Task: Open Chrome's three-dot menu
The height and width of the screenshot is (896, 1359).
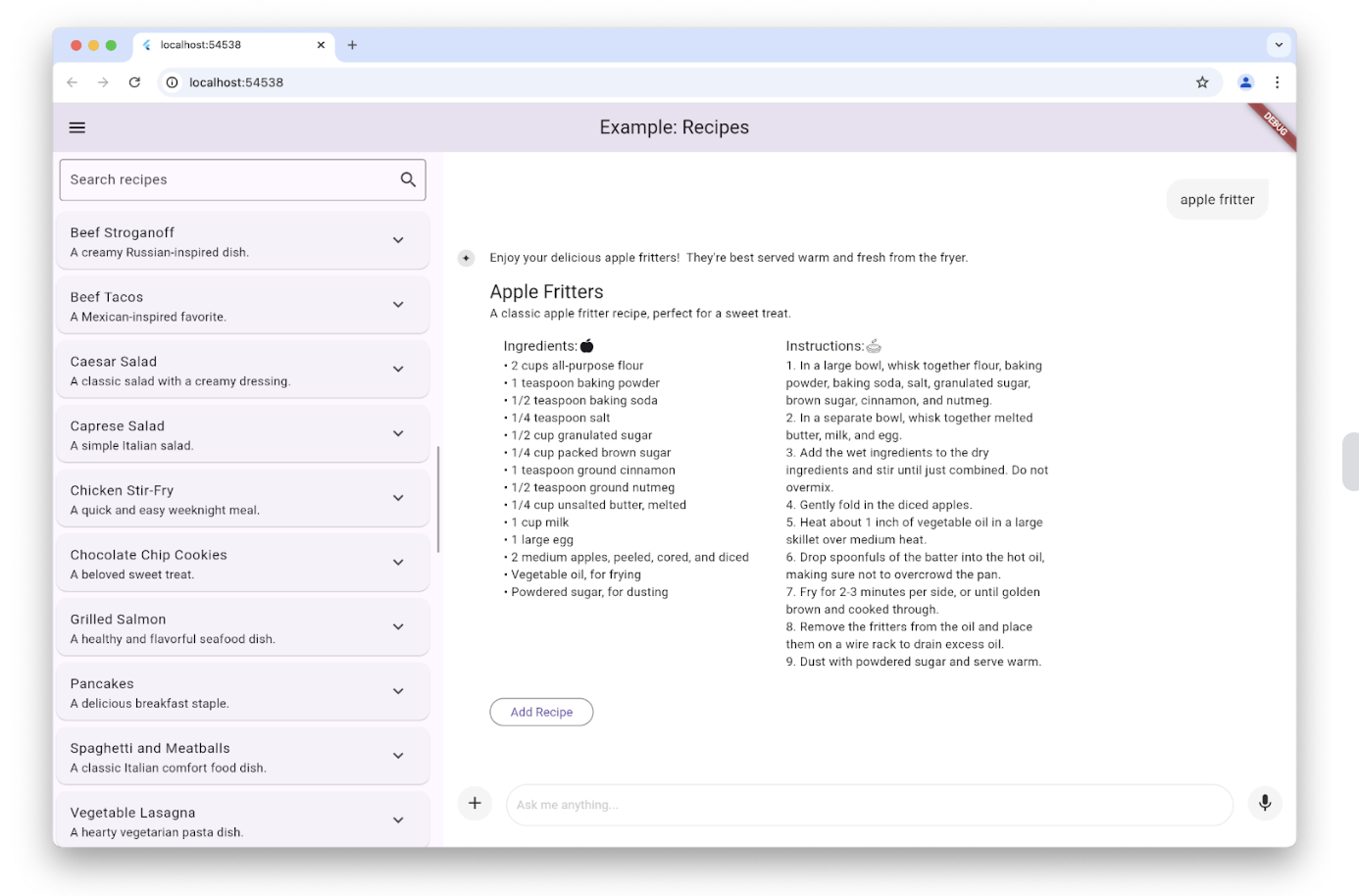Action: pyautogui.click(x=1277, y=82)
